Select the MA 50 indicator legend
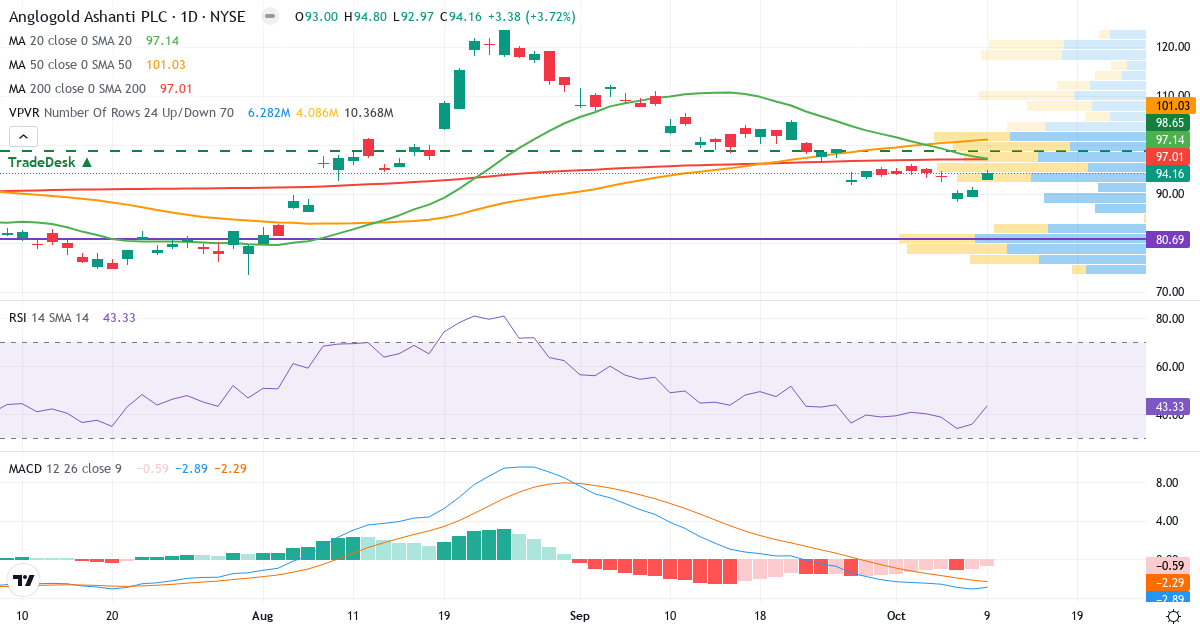1200x630 pixels. pyautogui.click(x=70, y=65)
